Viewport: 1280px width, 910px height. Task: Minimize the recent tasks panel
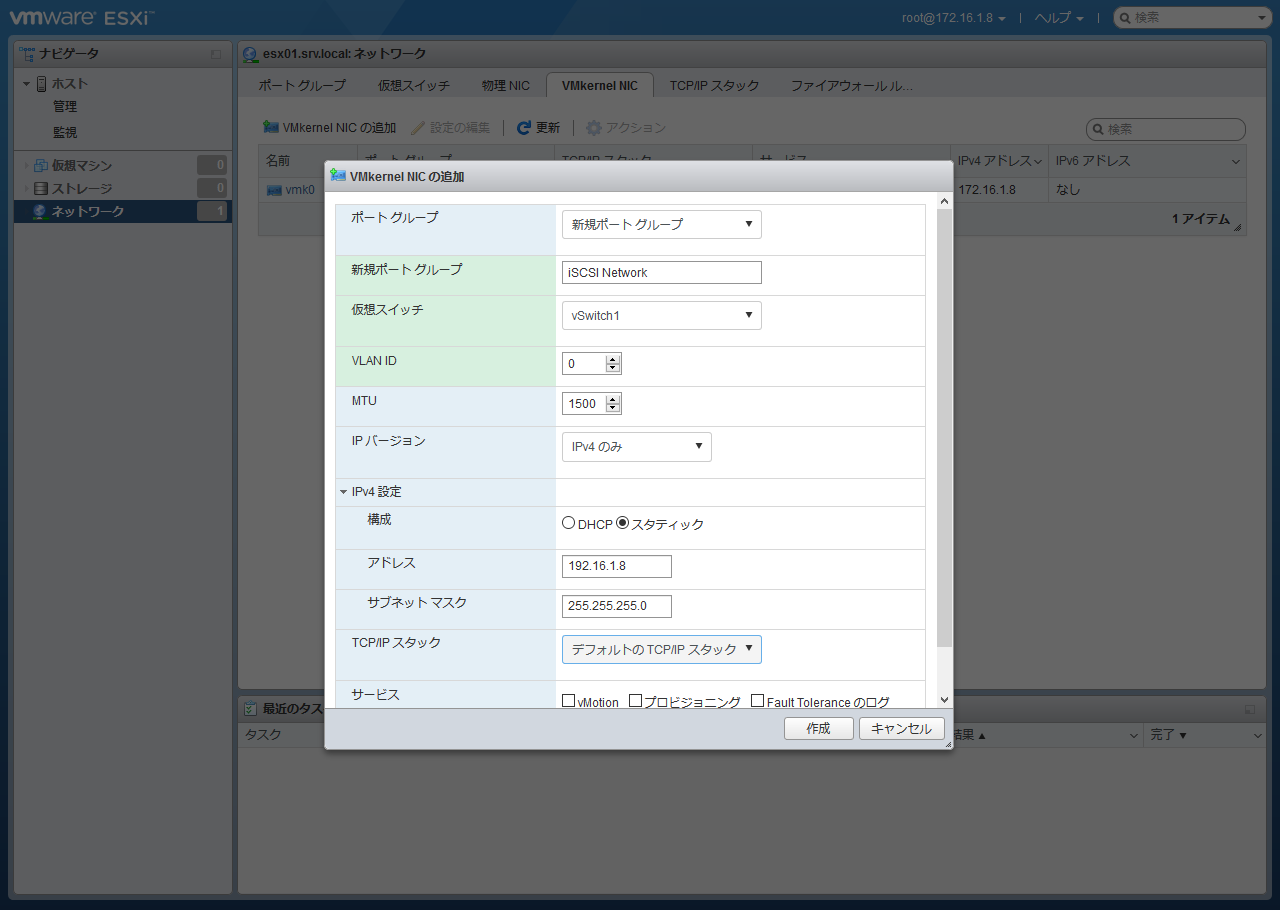(x=1250, y=708)
